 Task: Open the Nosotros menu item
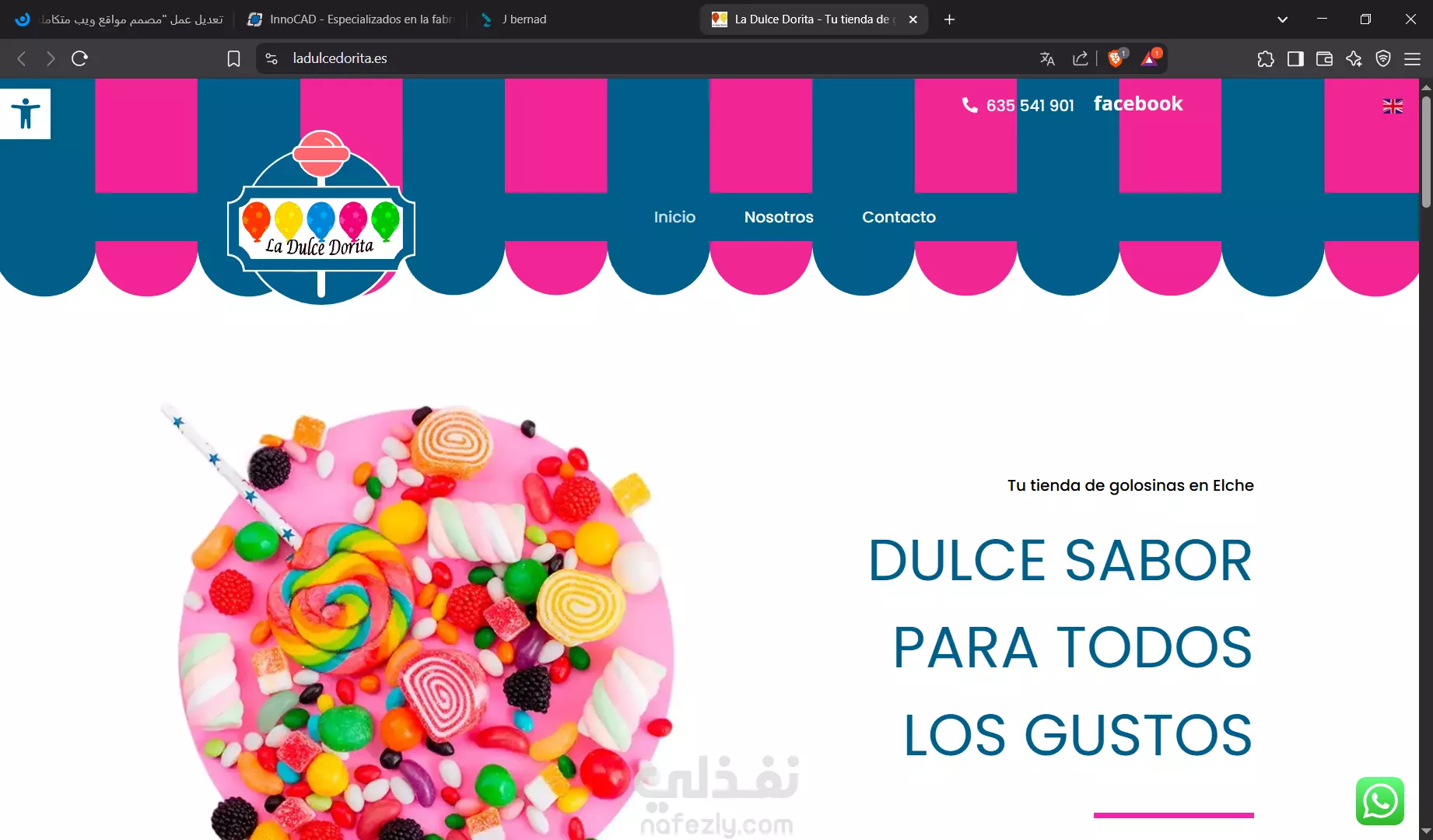pyautogui.click(x=779, y=217)
